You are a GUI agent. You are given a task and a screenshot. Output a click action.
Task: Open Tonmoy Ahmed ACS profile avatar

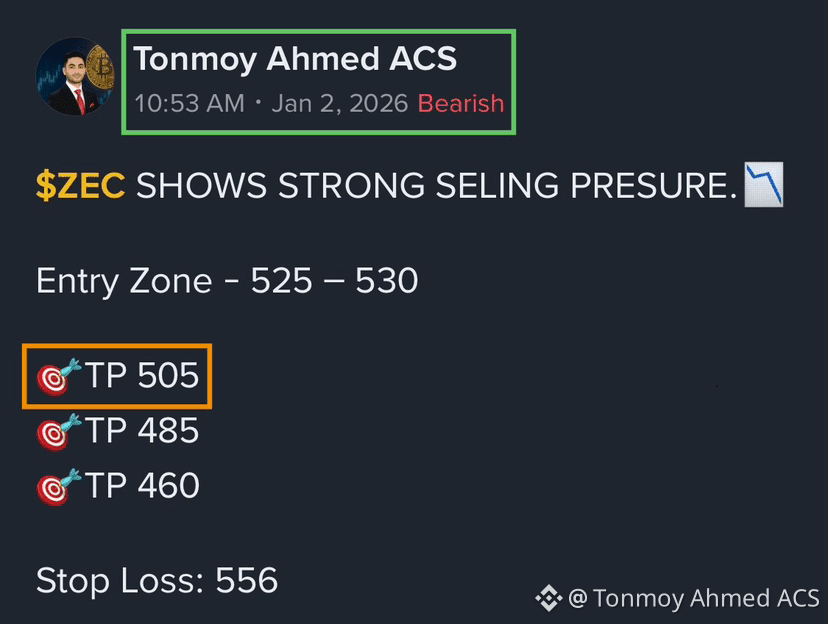(75, 76)
